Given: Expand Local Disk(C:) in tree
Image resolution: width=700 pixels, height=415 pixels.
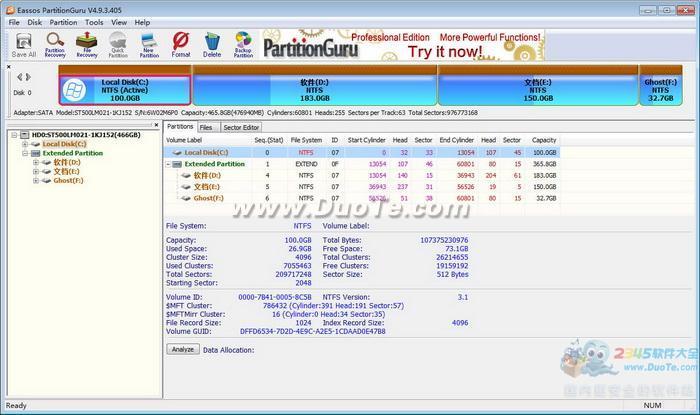Looking at the screenshot, I should 25,144.
